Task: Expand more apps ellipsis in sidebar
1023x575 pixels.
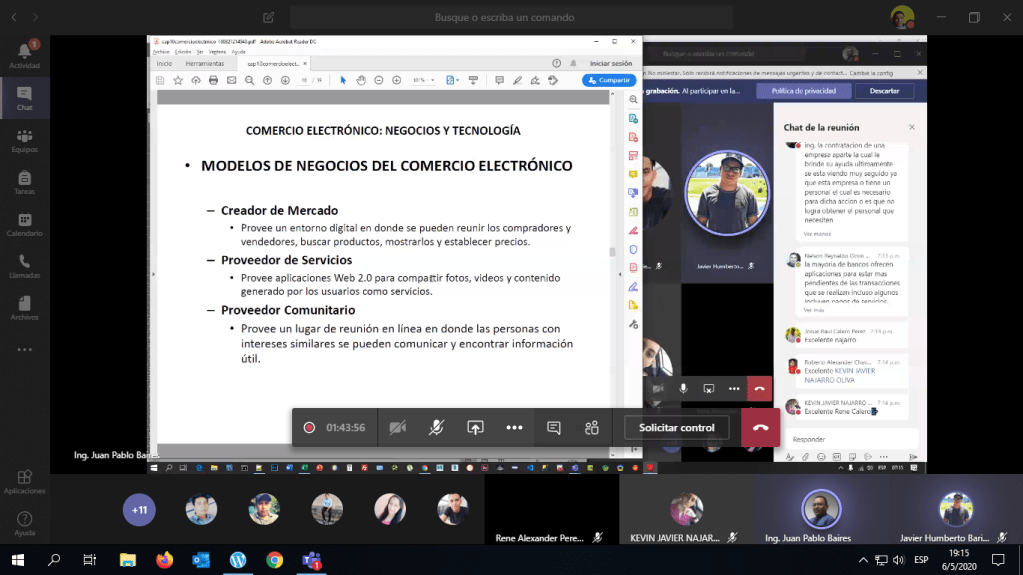Action: point(24,350)
